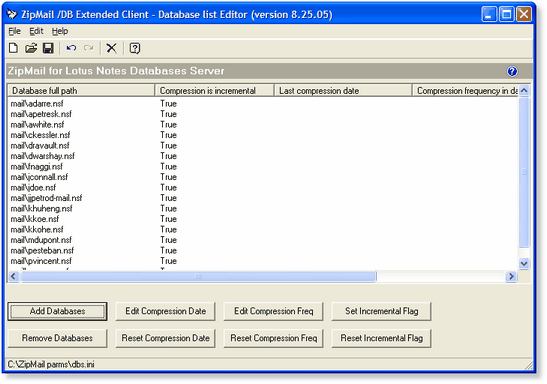Click Reset Compression Date button

click(x=165, y=338)
